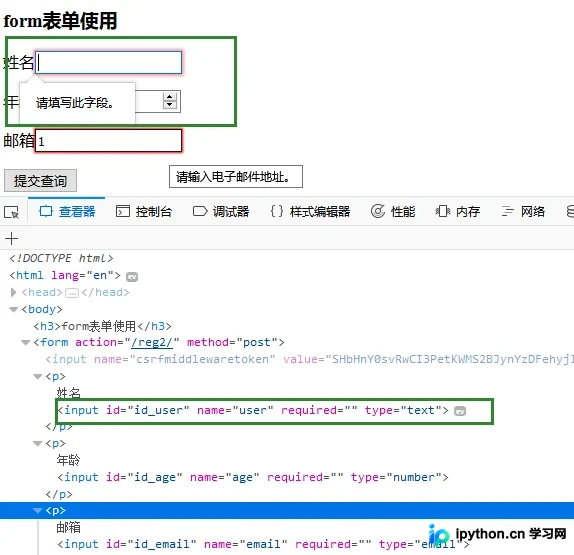The image size is (574, 555).
Task: Open the 查看器 inspector tab
Action: [67, 211]
